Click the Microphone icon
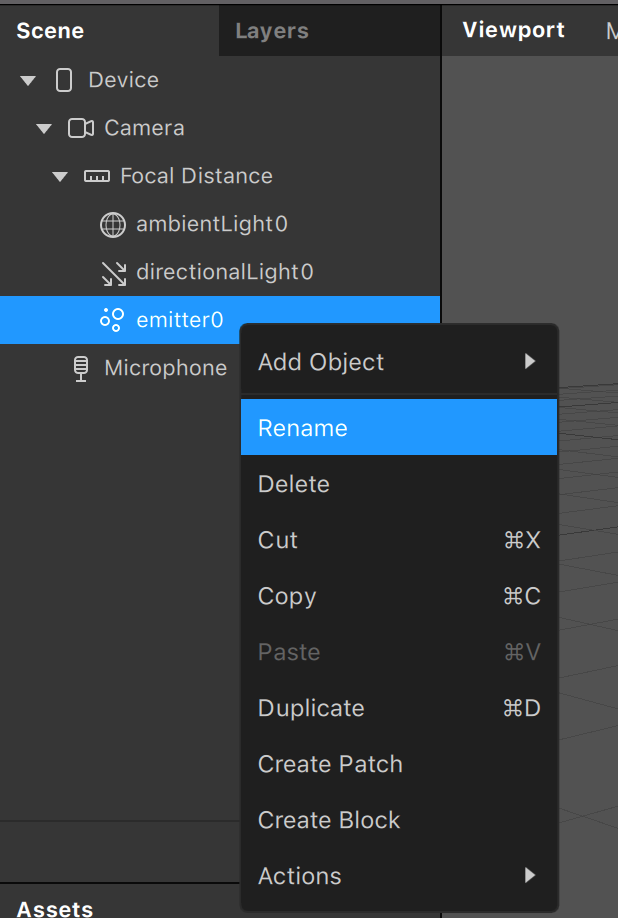 tap(81, 368)
